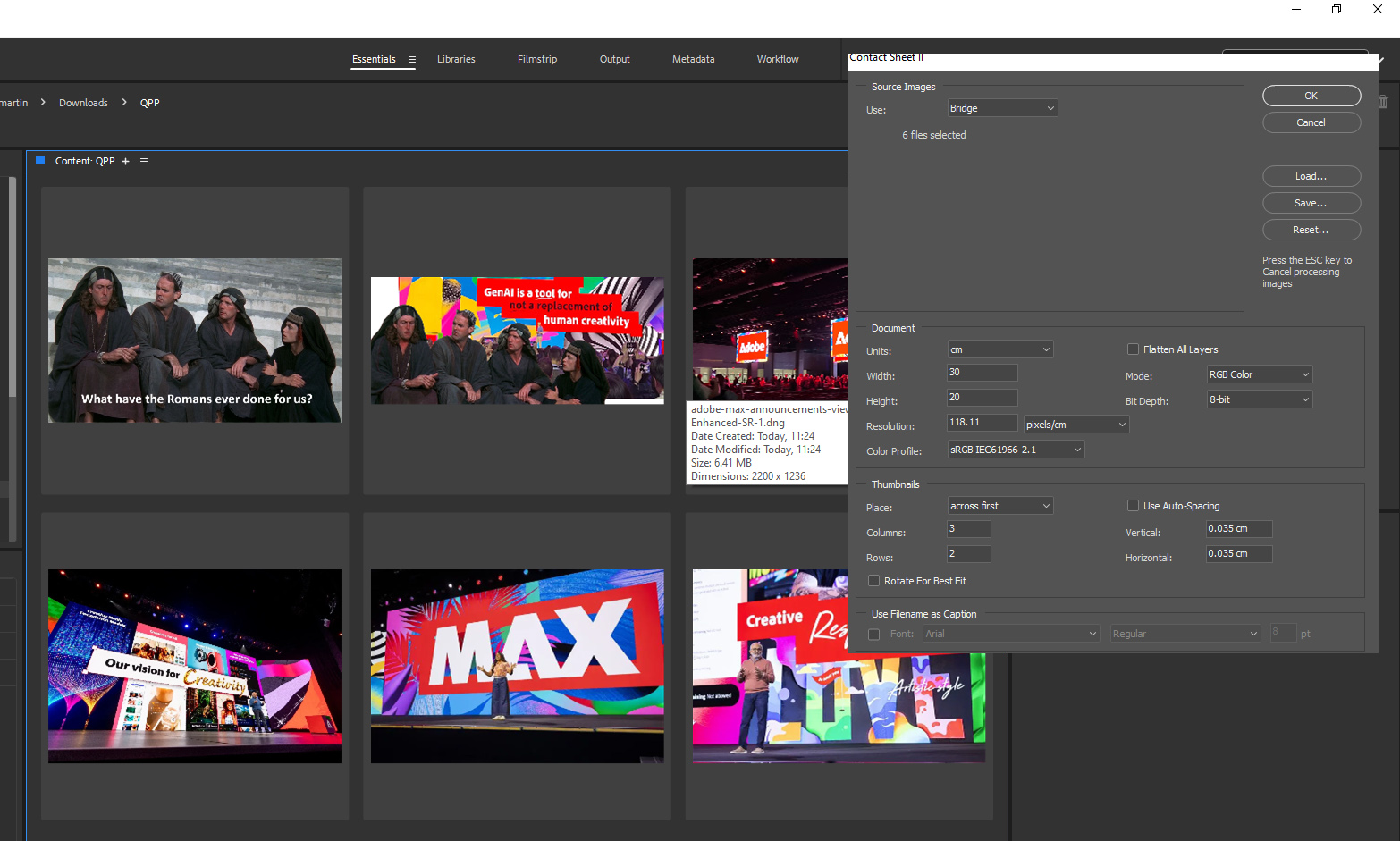Click the '6 files selected' text
The width and height of the screenshot is (1400, 841).
click(934, 135)
